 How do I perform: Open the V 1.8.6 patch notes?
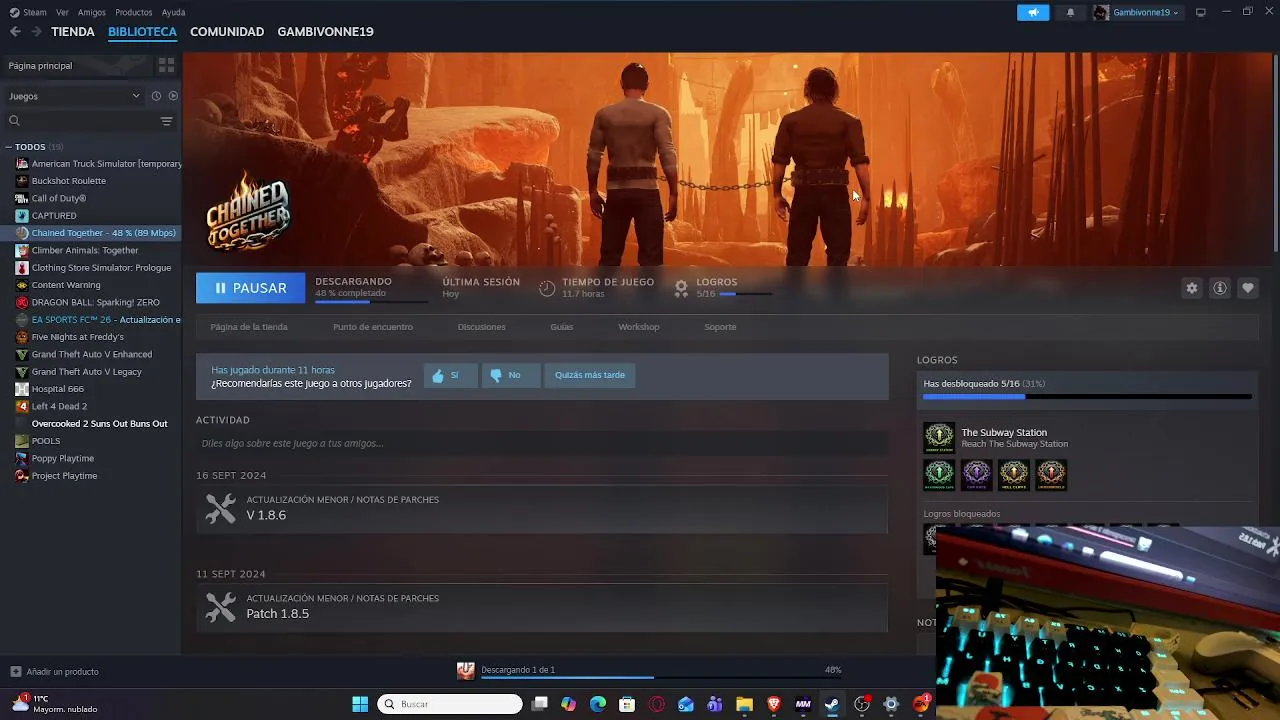pyautogui.click(x=541, y=508)
